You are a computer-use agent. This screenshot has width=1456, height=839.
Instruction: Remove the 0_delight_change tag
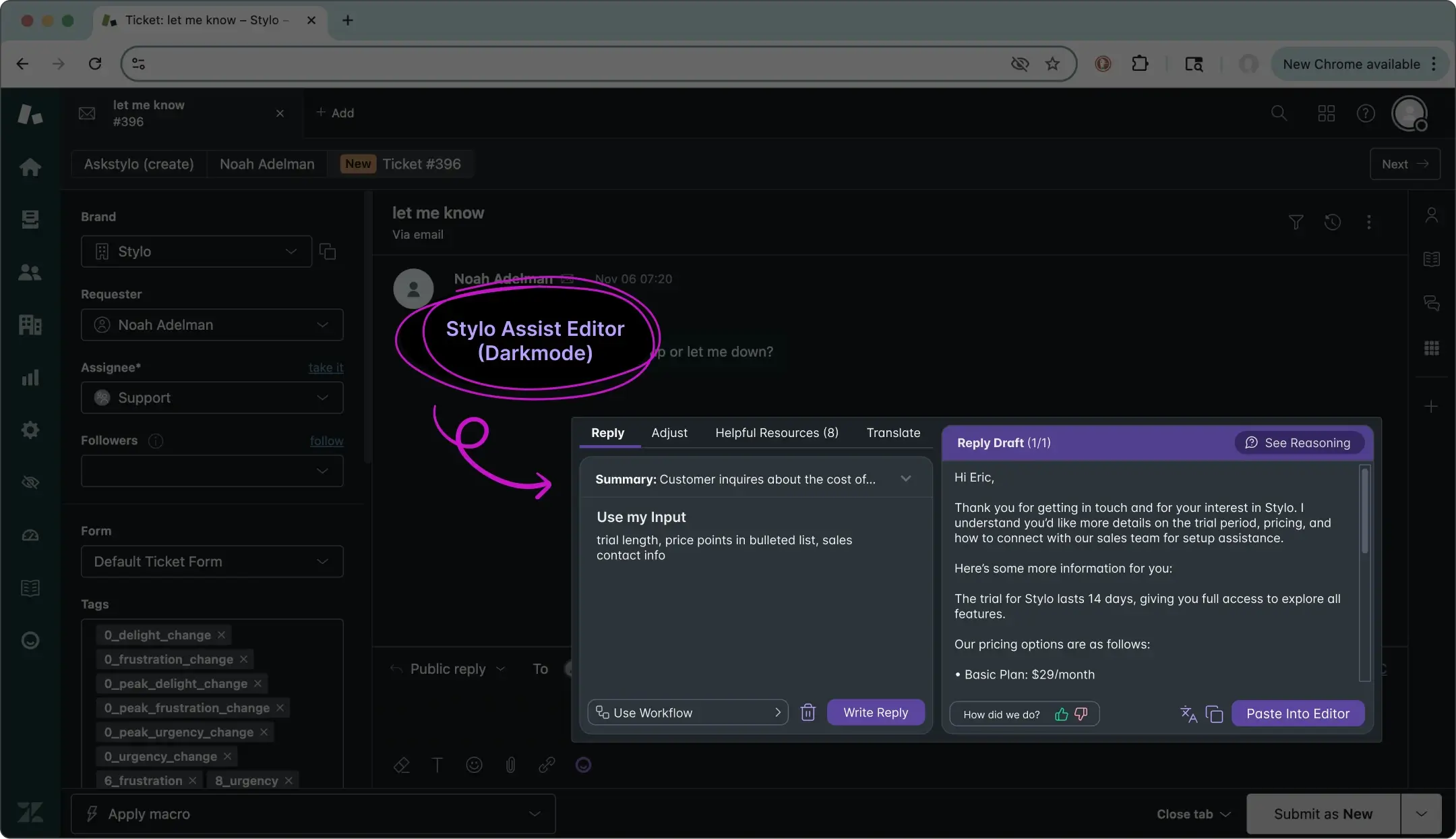221,635
